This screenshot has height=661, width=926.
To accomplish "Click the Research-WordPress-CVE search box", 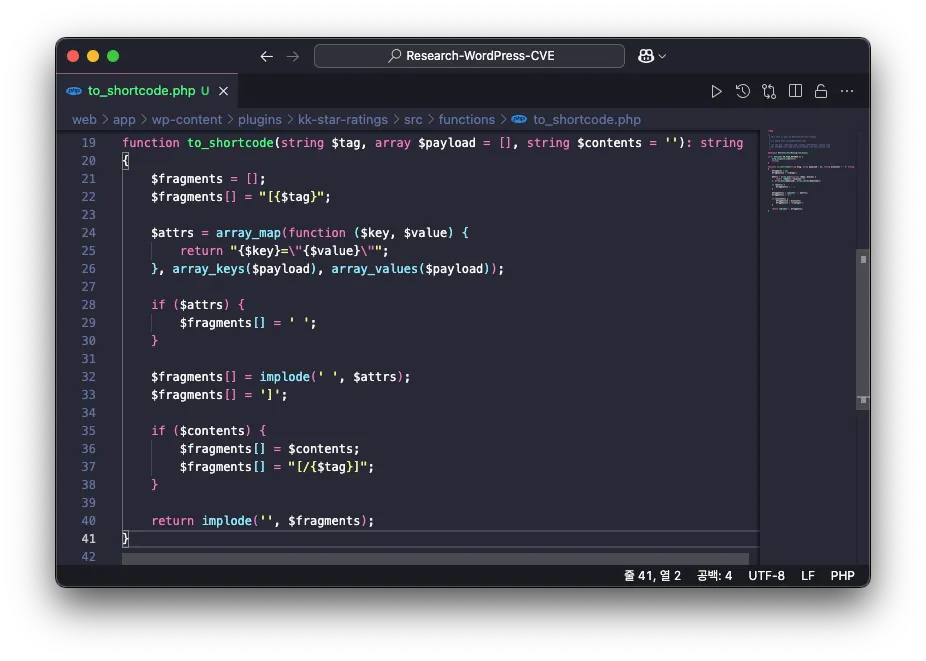I will pos(469,56).
